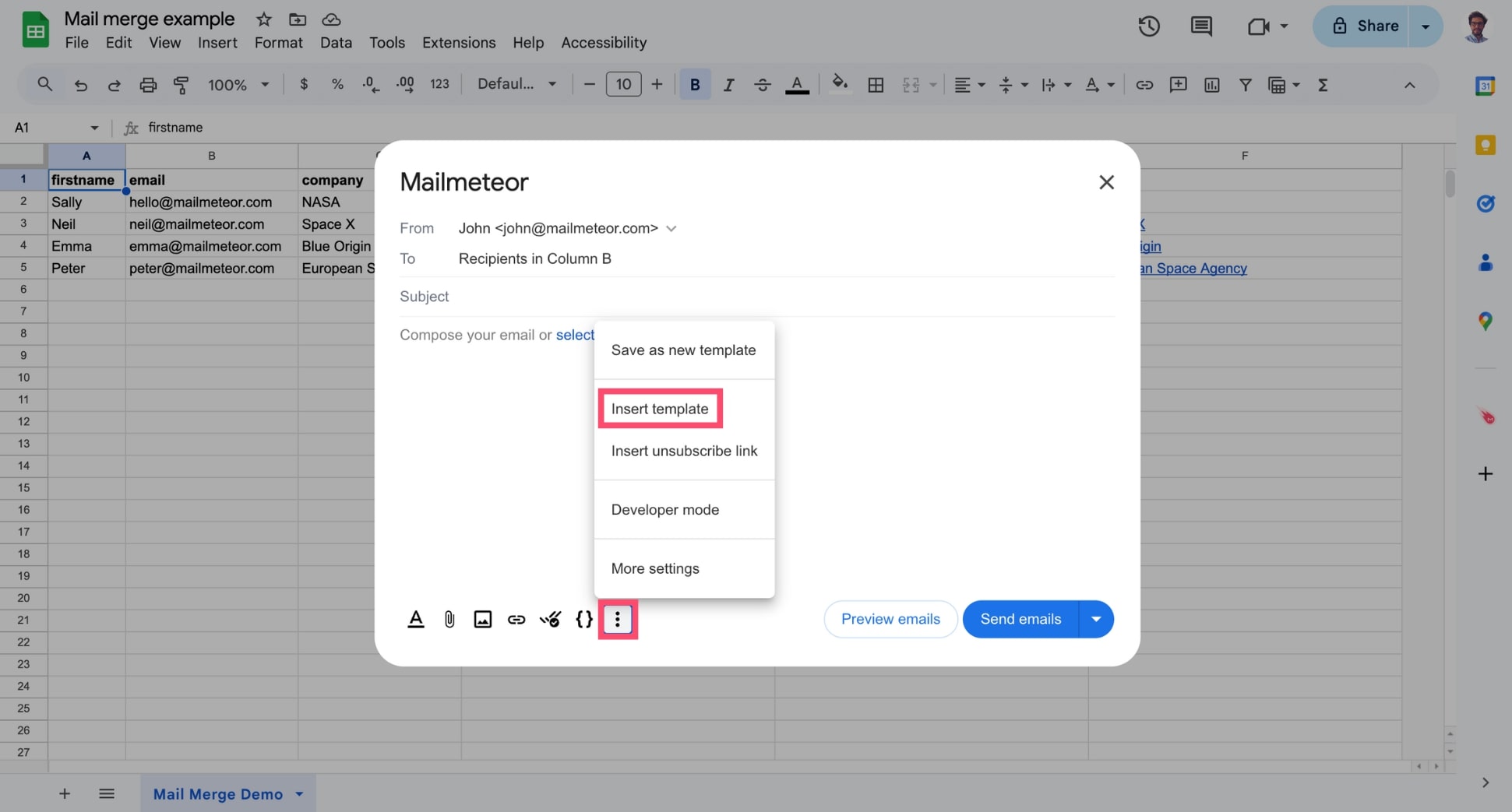Open the text color picker

coord(796,85)
